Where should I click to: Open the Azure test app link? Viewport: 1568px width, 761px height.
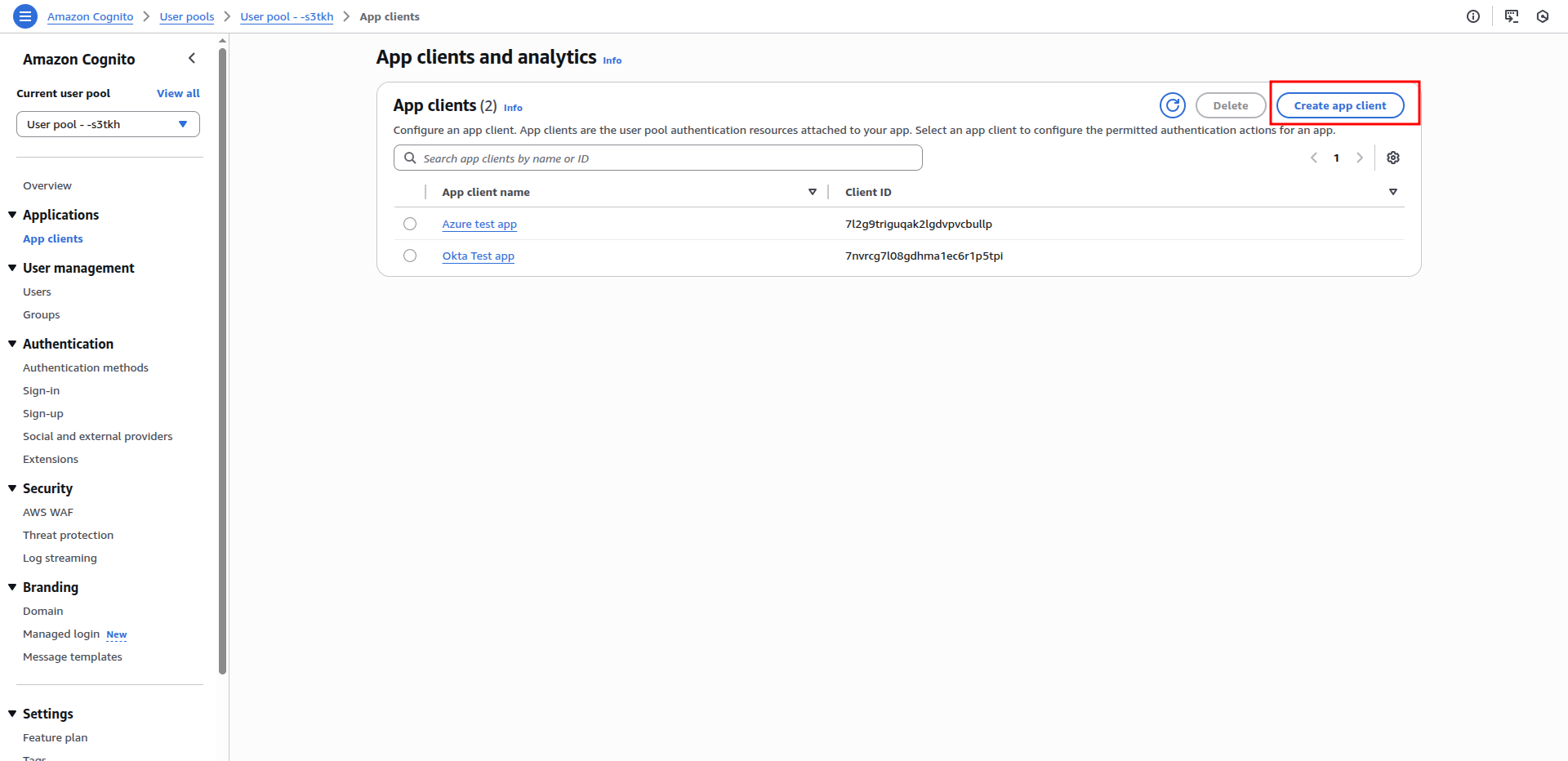click(479, 224)
